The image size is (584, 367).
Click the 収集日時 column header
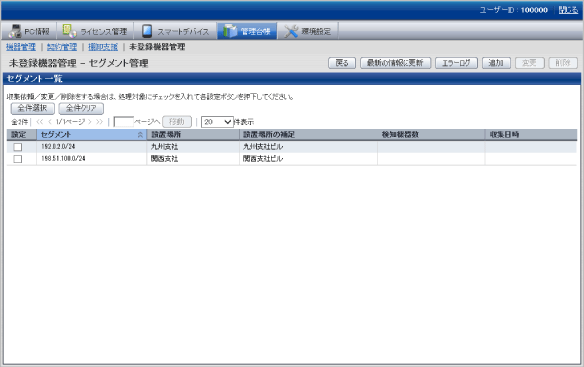(531, 135)
